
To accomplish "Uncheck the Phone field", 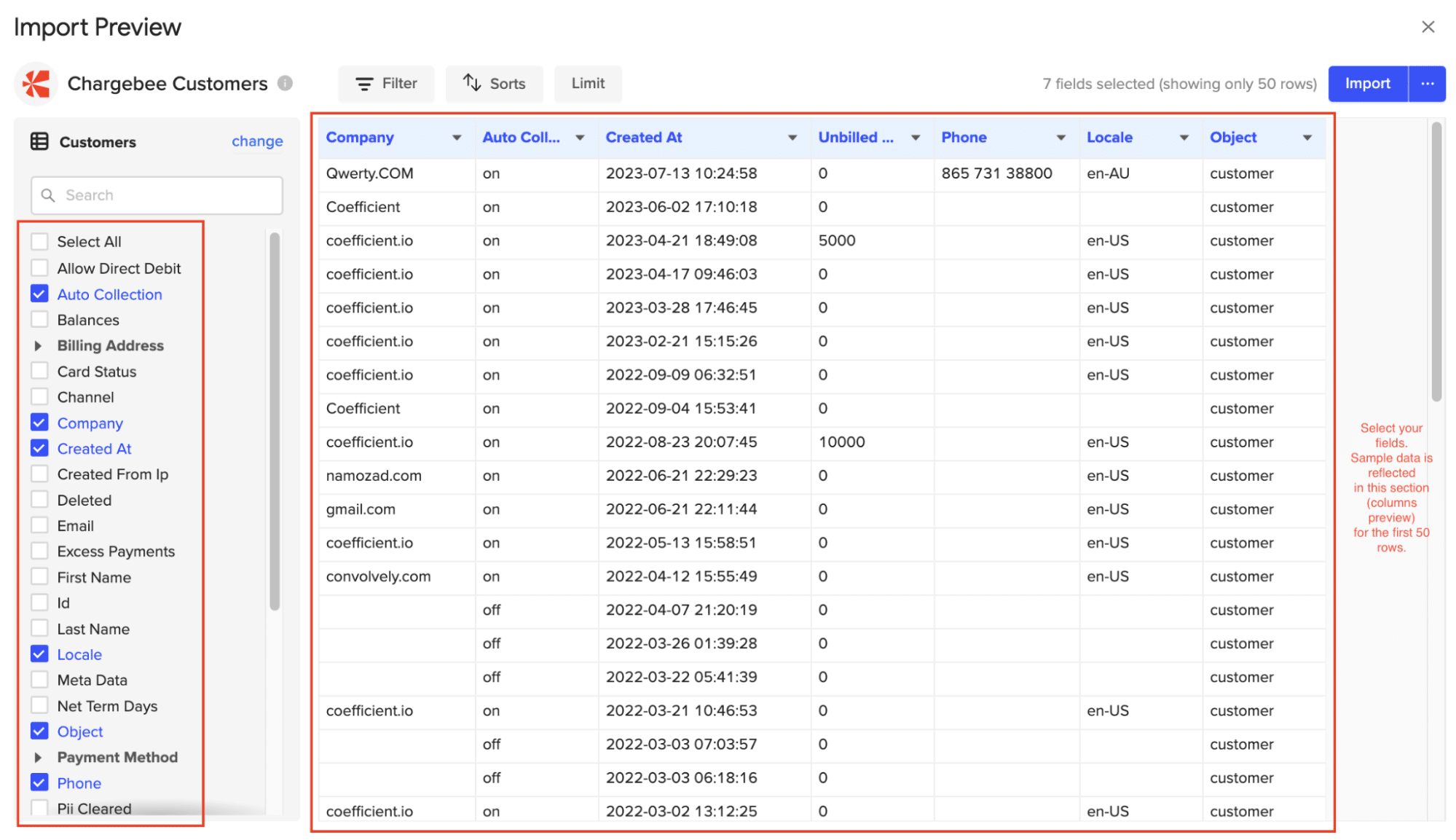I will click(39, 783).
